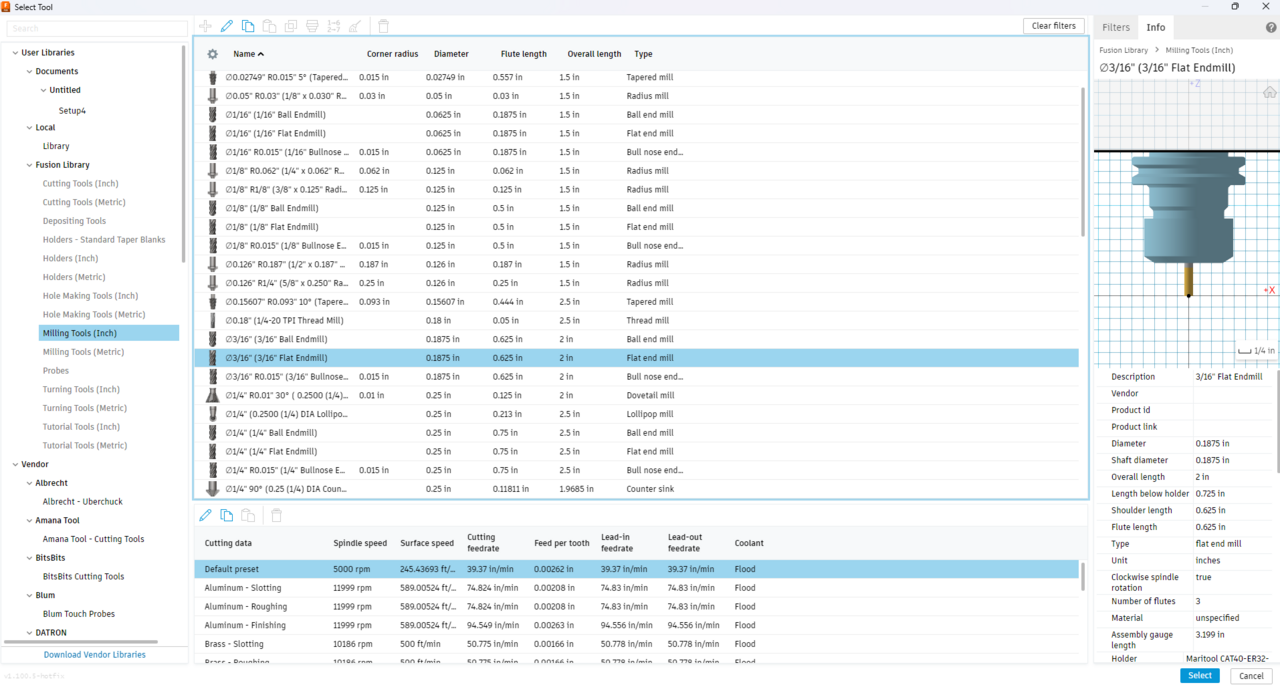Click the edit tool pencil icon in the top toolbar
This screenshot has height=689, width=1280.
227,26
